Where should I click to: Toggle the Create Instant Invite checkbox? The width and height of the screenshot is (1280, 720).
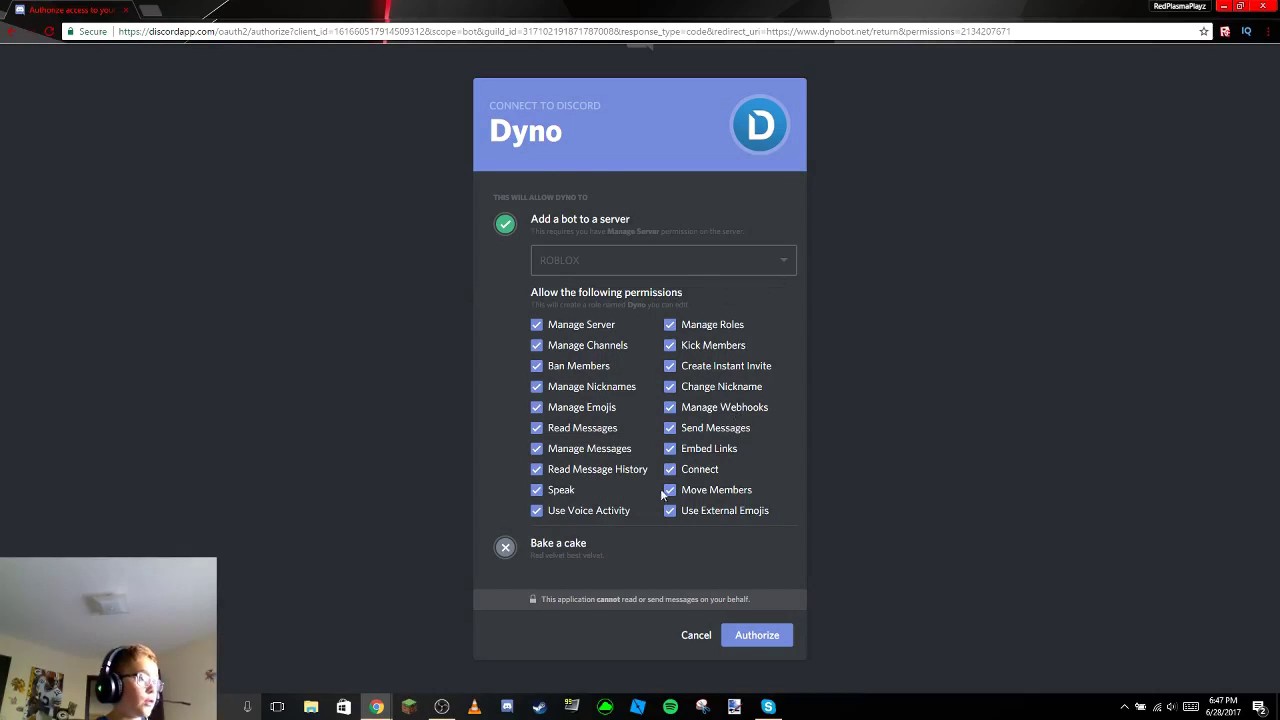pyautogui.click(x=670, y=366)
